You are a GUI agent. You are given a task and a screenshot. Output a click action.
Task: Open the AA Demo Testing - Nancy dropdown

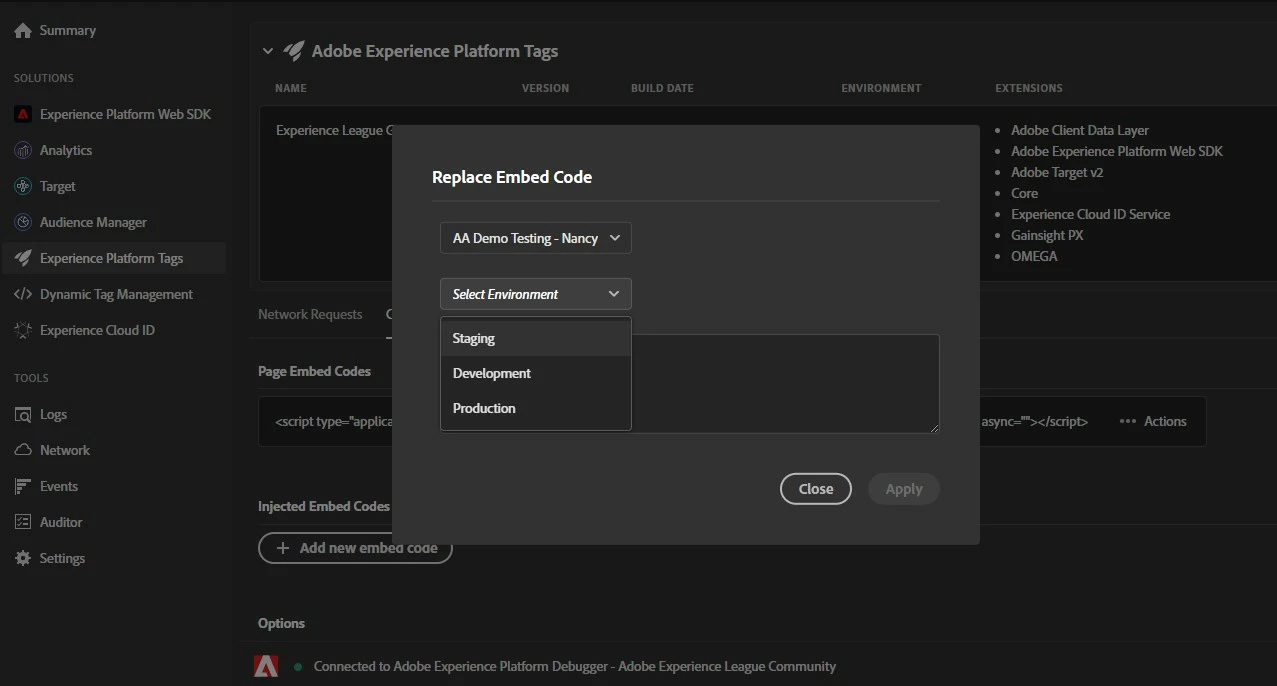[x=536, y=238]
